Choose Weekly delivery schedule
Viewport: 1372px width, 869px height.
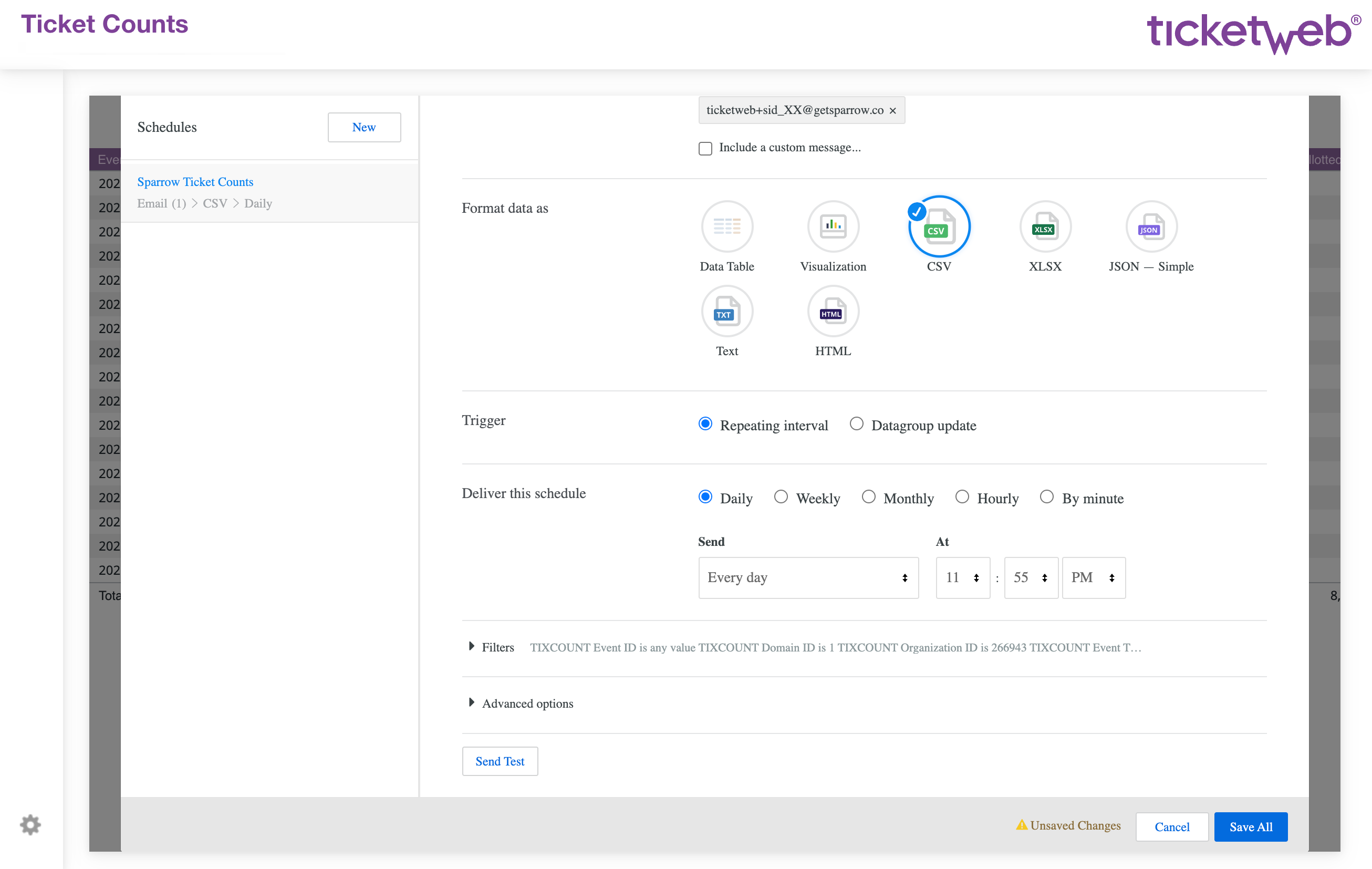(x=781, y=496)
